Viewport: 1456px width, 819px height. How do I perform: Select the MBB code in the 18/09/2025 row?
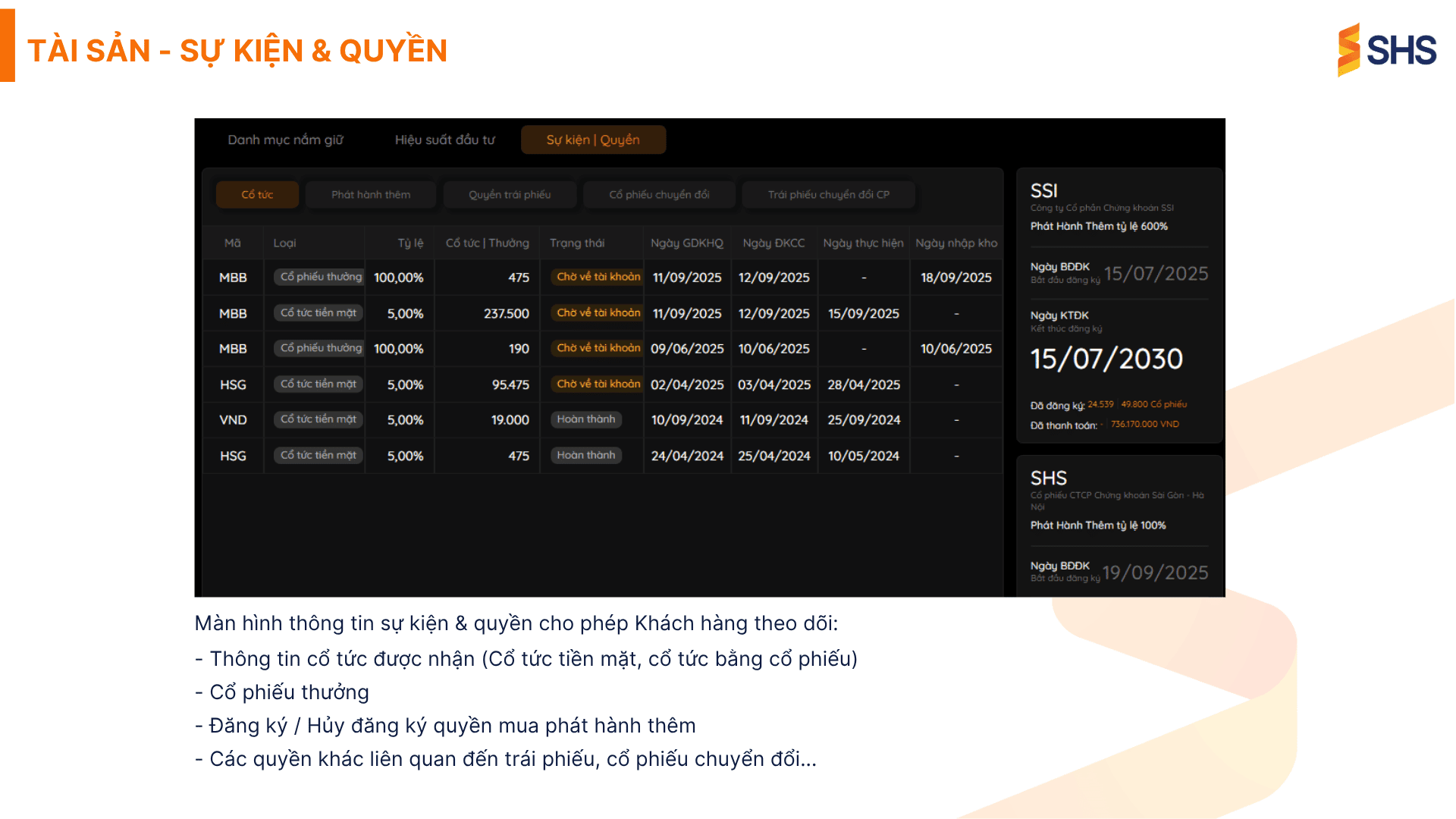click(233, 278)
